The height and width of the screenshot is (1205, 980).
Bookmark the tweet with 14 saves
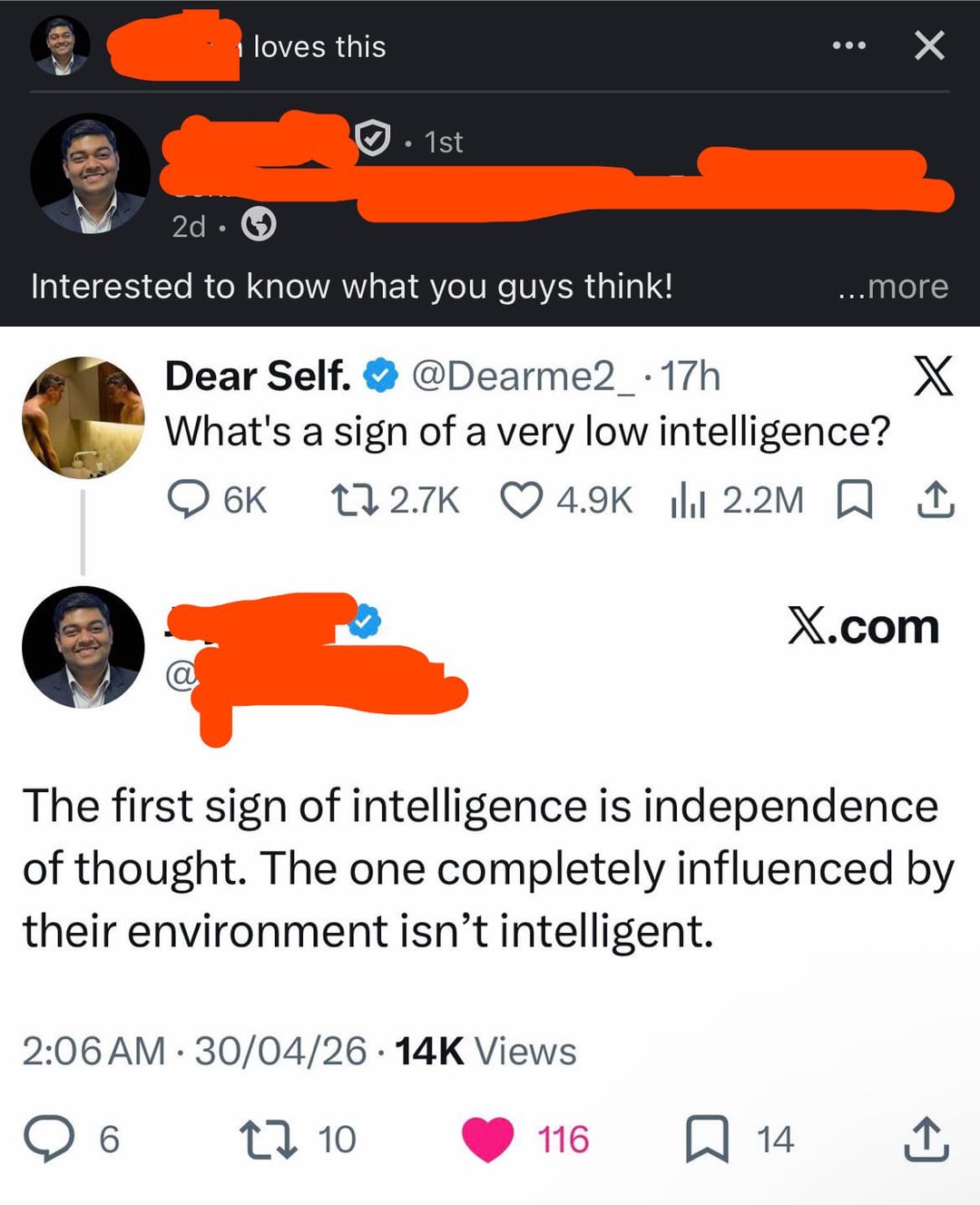point(707,1139)
